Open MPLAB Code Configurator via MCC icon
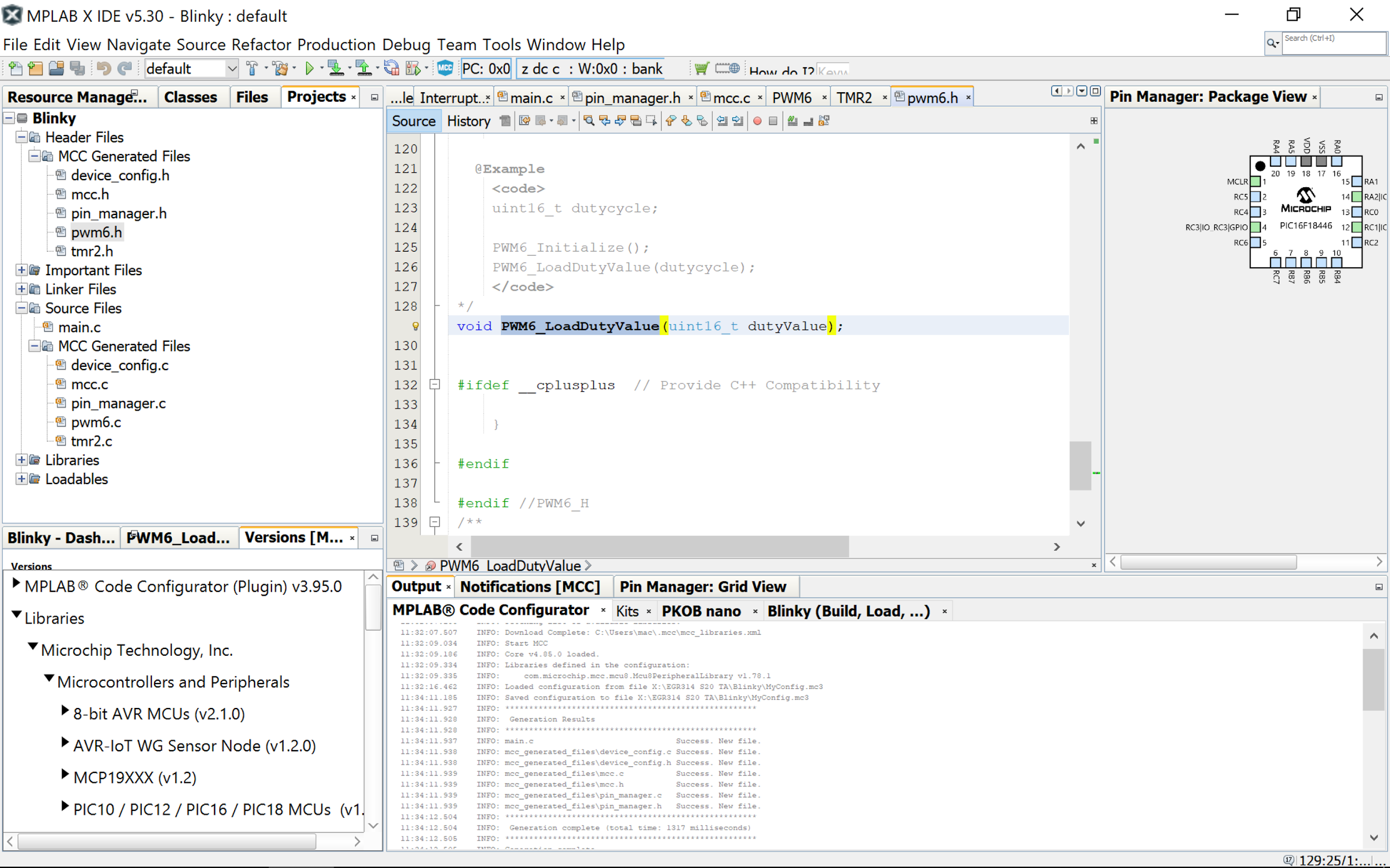The image size is (1390, 868). (x=445, y=68)
